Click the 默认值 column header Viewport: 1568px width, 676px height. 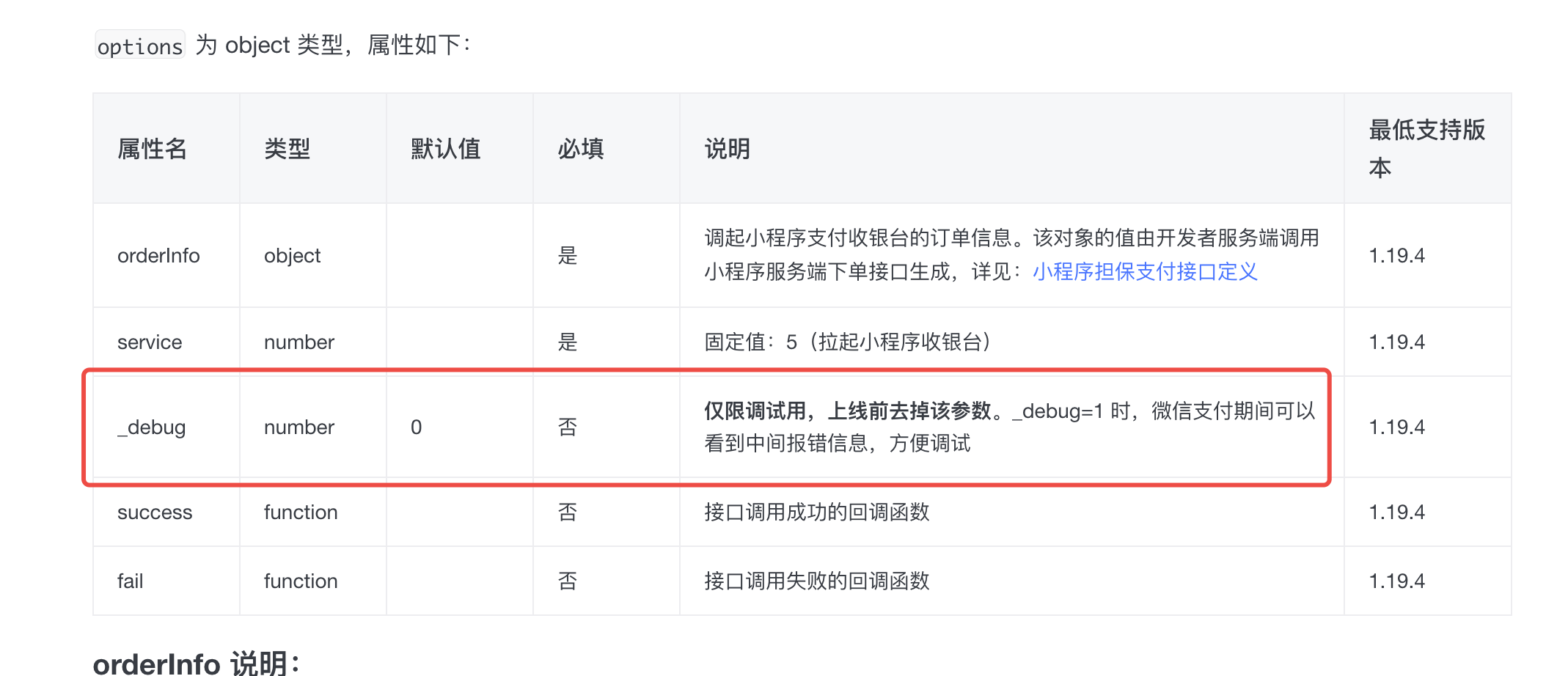445,149
